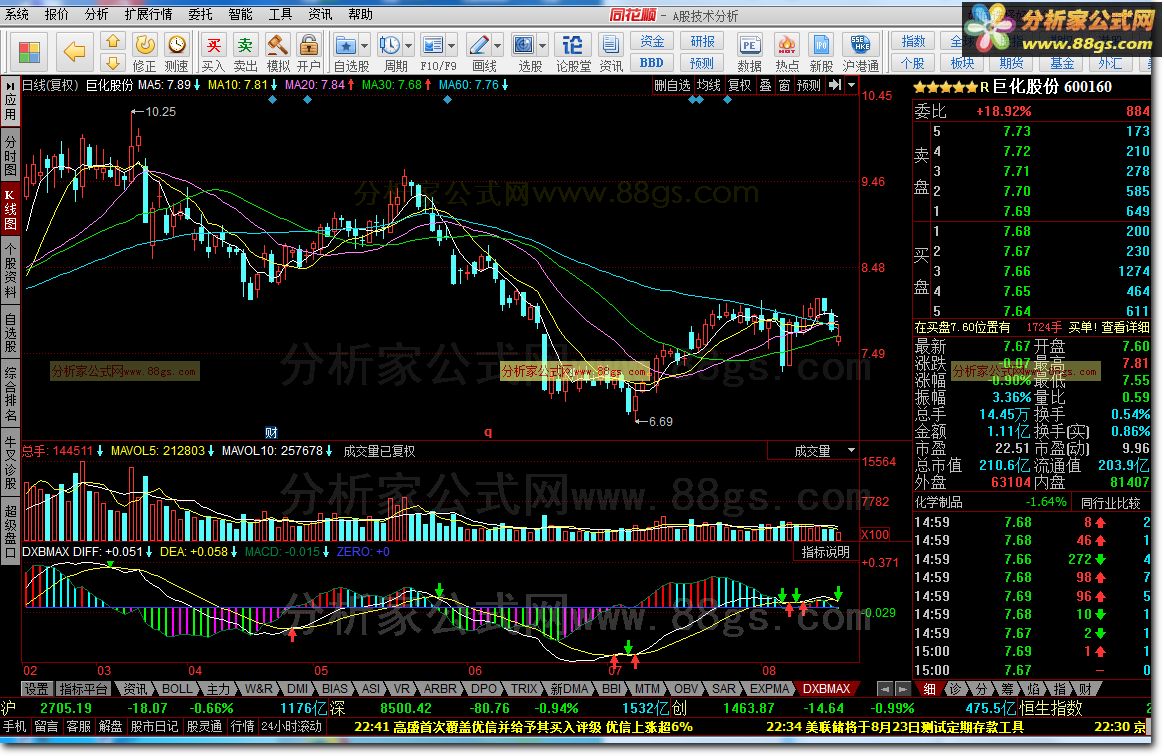Open the 指标说明 indicator description
1164x756 pixels.
[825, 552]
